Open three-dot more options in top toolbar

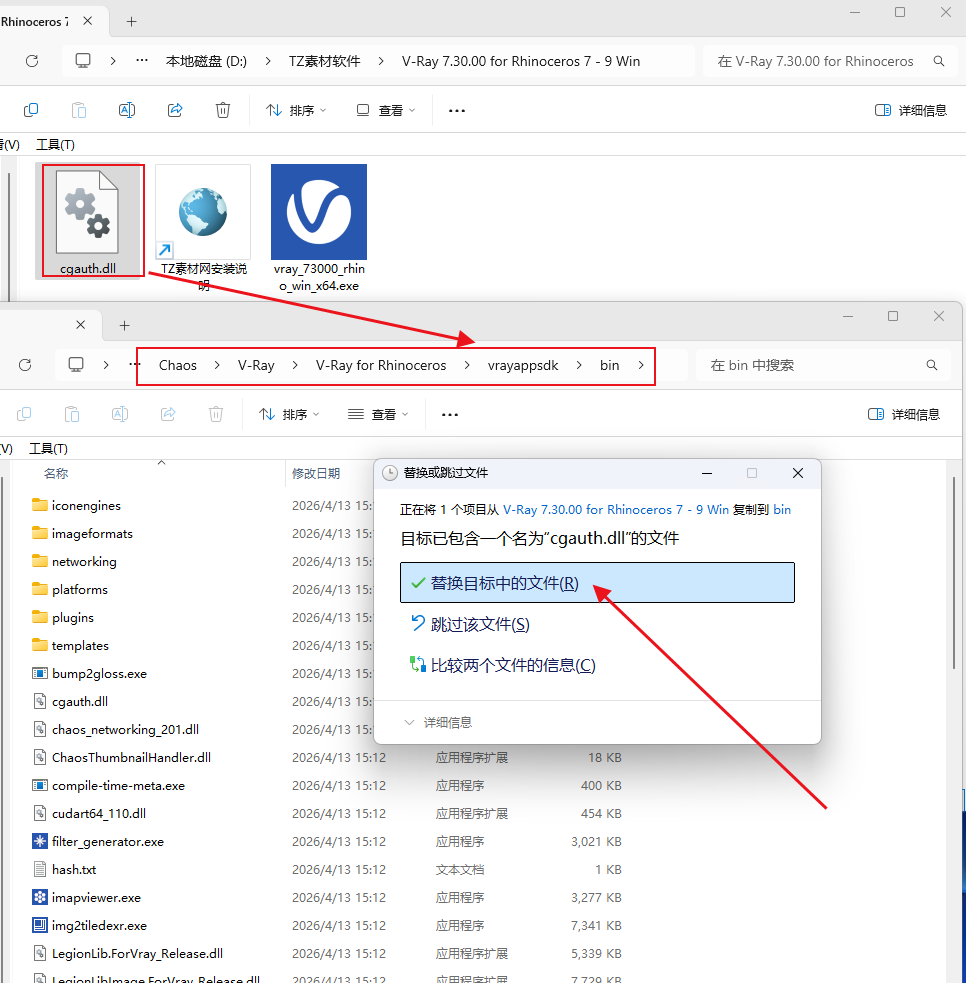pyautogui.click(x=457, y=110)
